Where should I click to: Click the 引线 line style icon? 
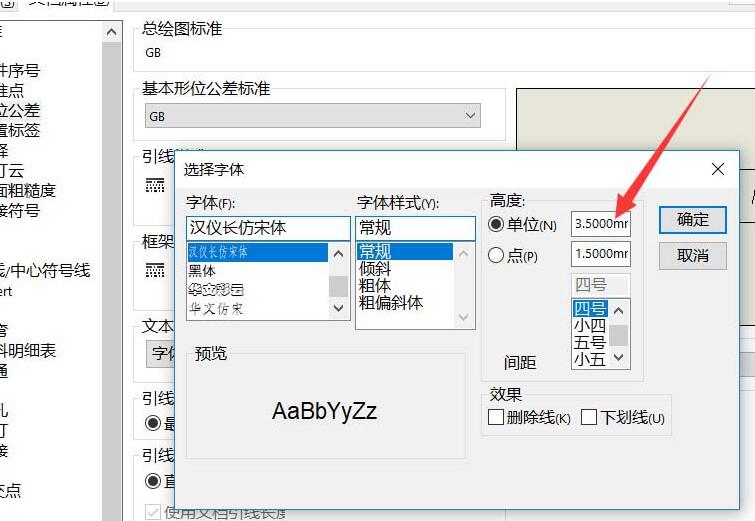[x=155, y=185]
